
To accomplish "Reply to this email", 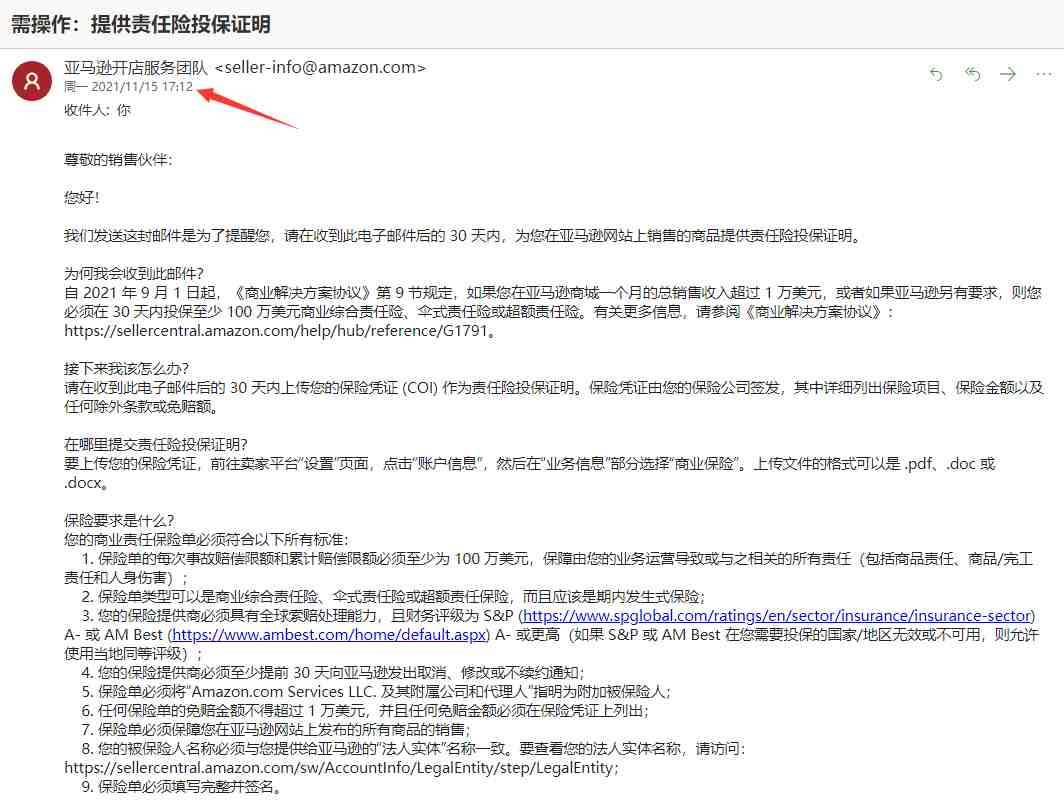I will click(x=936, y=74).
